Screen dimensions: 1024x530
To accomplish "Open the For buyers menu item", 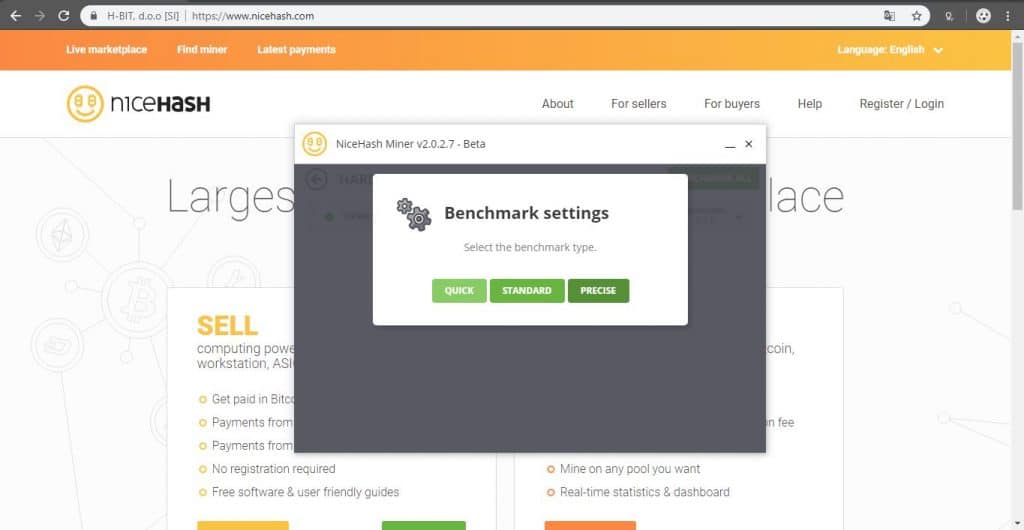I will pos(732,104).
